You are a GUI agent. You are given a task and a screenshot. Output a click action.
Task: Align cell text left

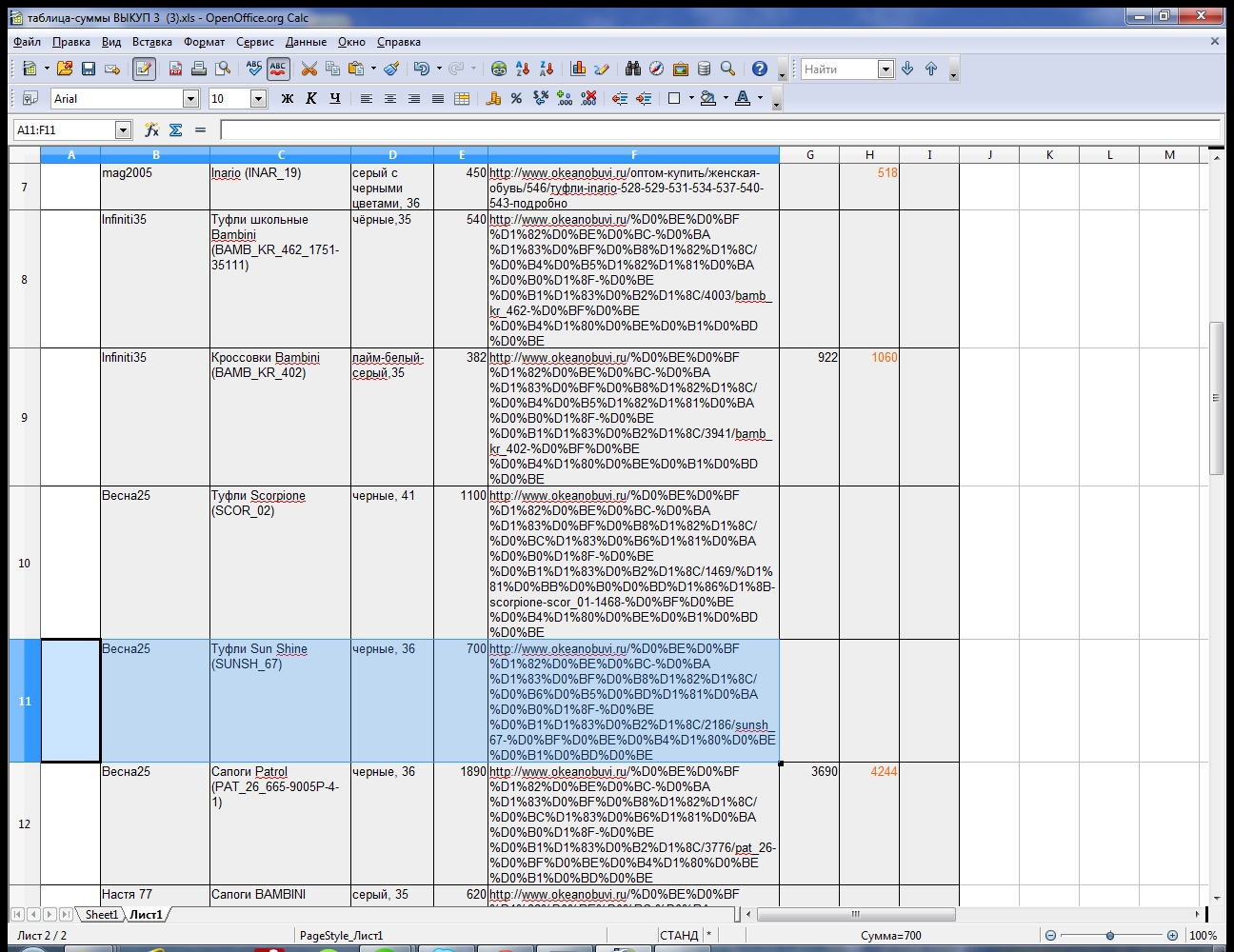[367, 98]
